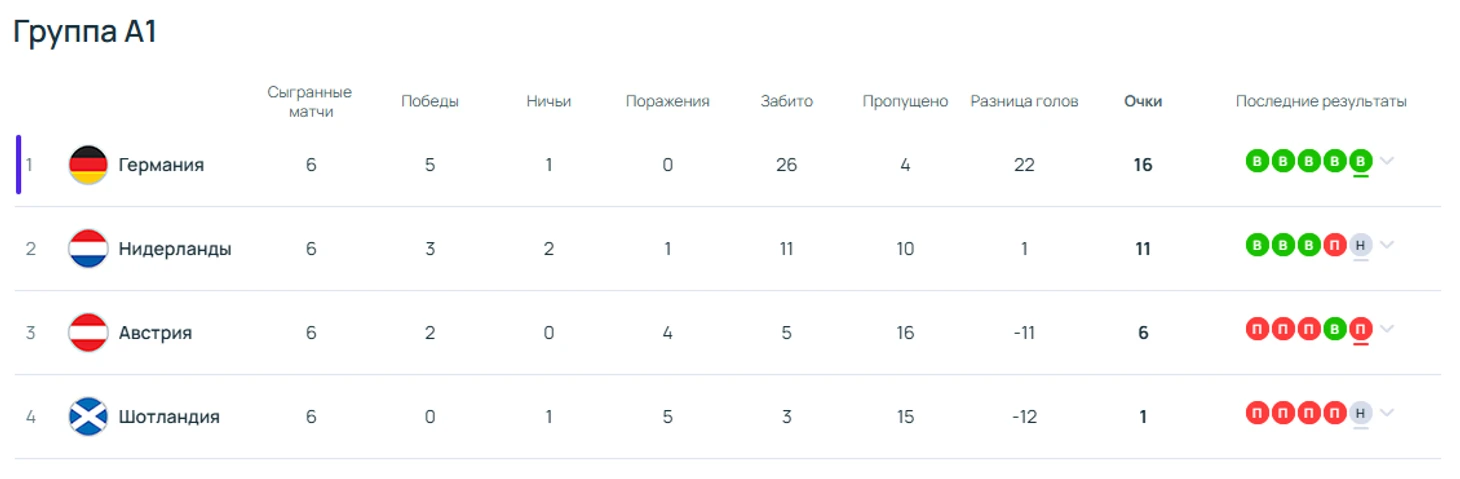Click Austria's underlined latest loss badge
Viewport: 1460px width, 479px height.
1360,329
